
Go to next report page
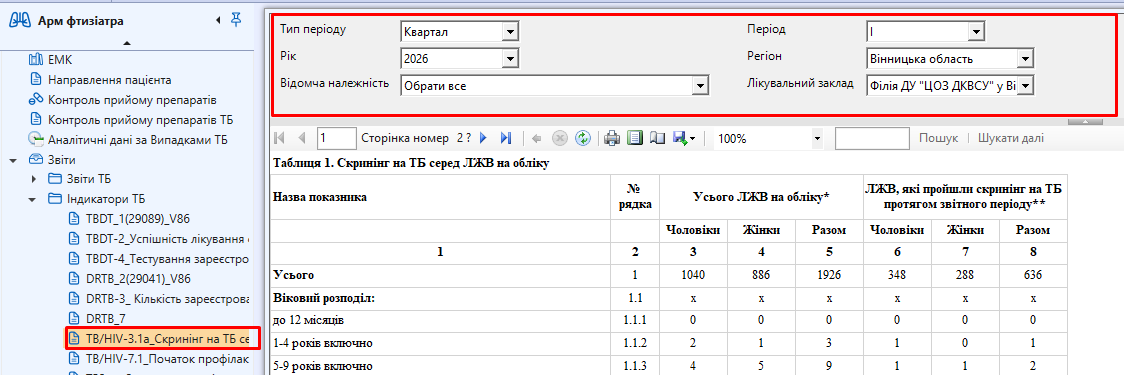(483, 138)
